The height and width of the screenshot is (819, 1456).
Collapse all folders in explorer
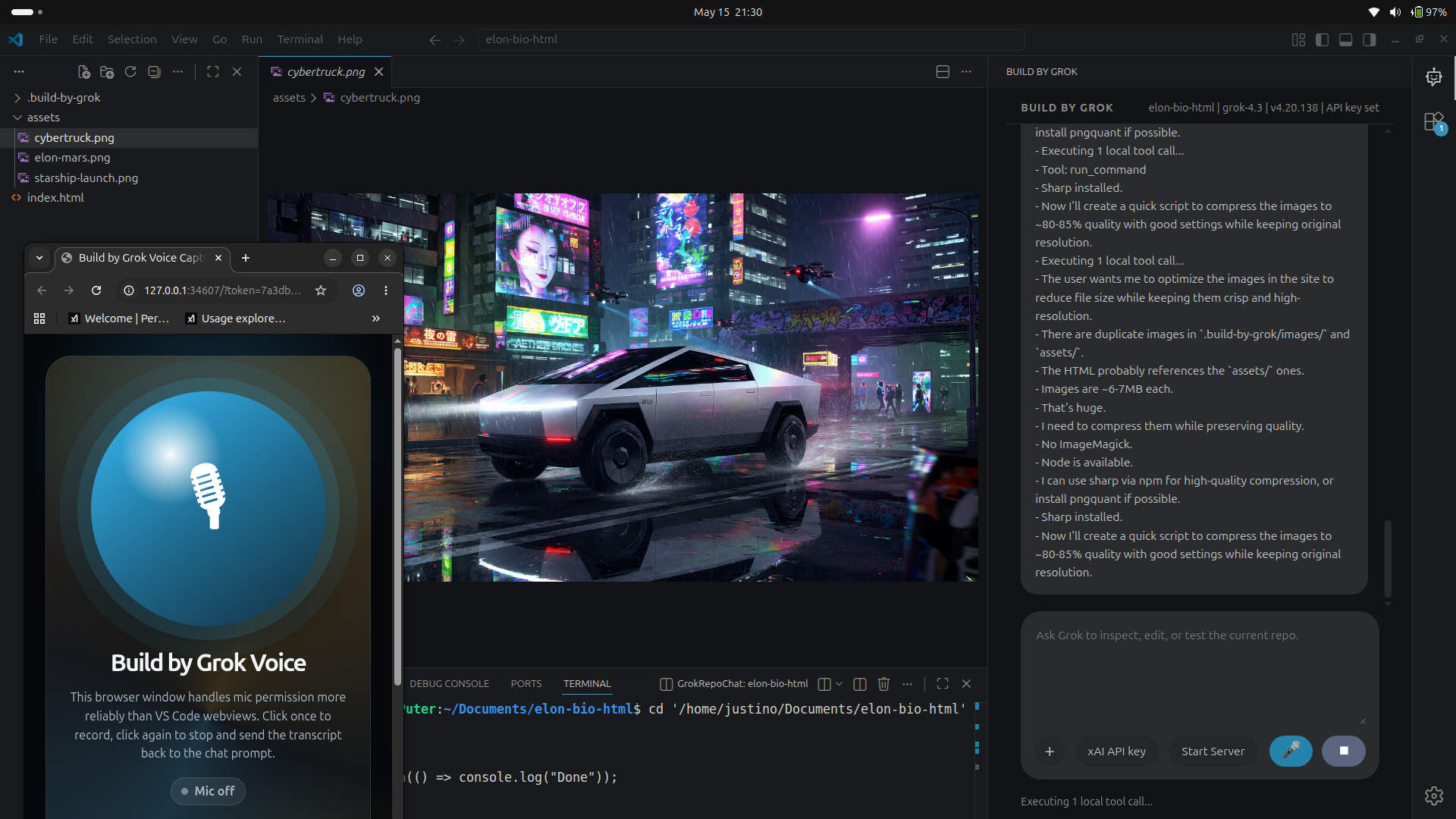coord(154,71)
